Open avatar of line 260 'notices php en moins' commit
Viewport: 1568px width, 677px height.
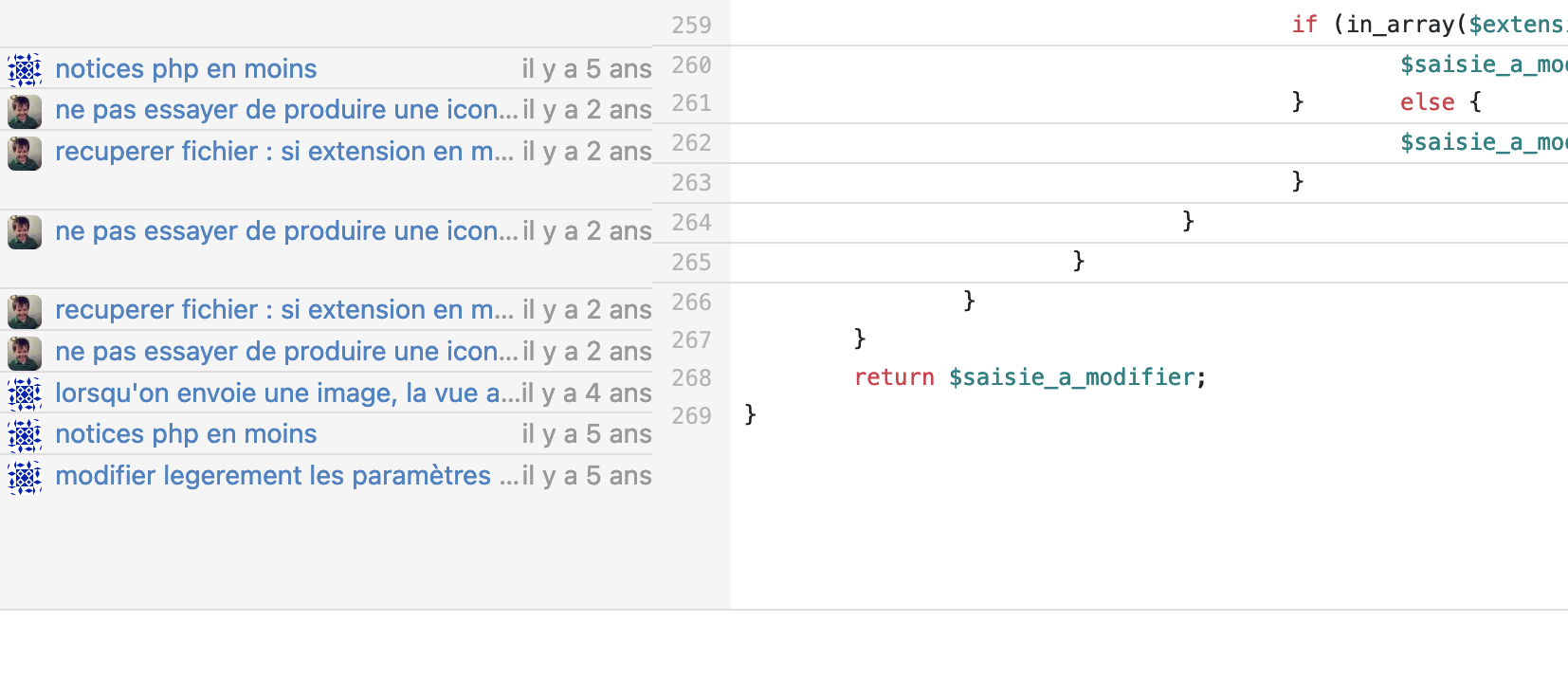pos(25,69)
